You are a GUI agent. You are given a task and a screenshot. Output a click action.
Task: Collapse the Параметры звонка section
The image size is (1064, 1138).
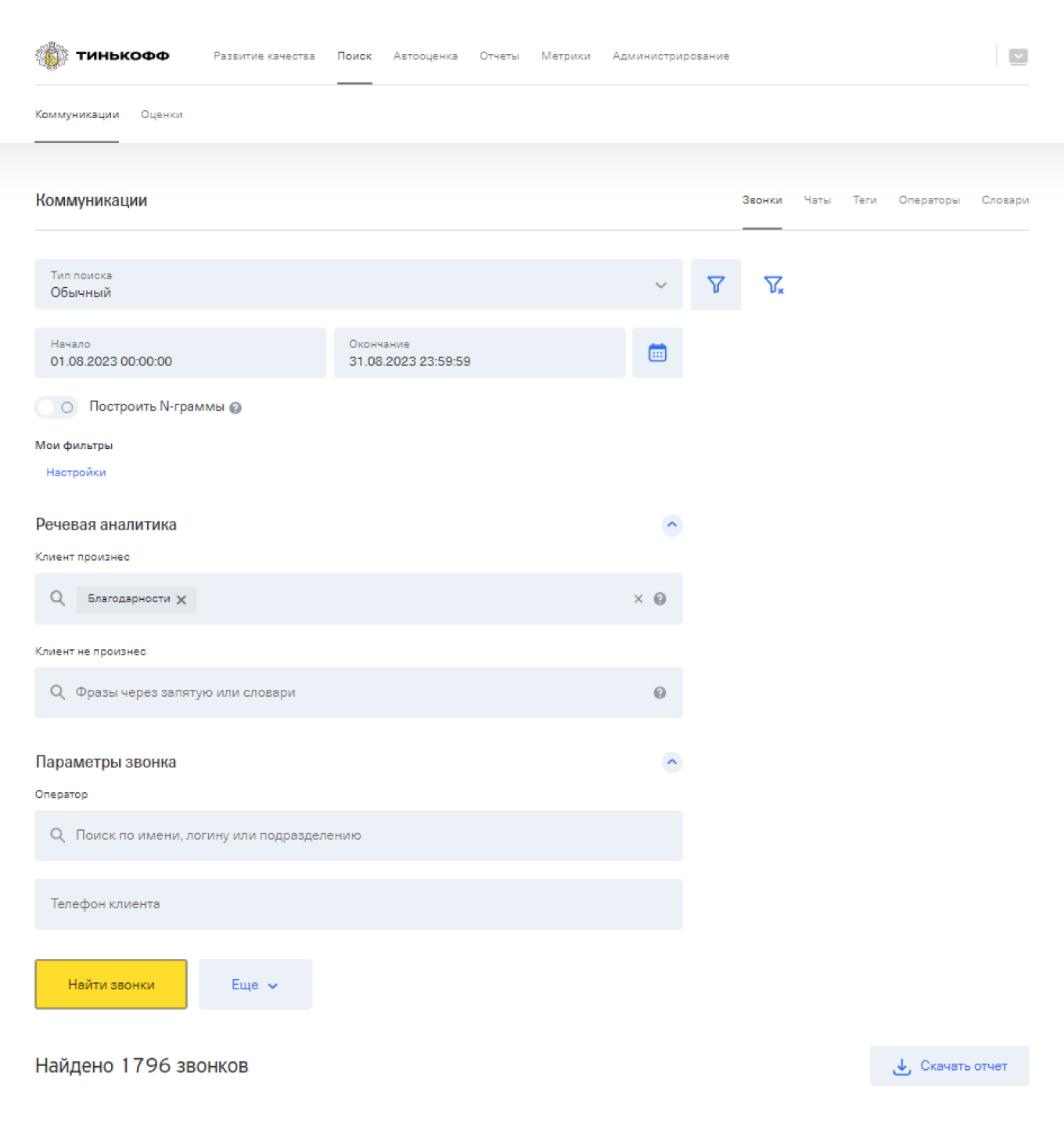(672, 763)
